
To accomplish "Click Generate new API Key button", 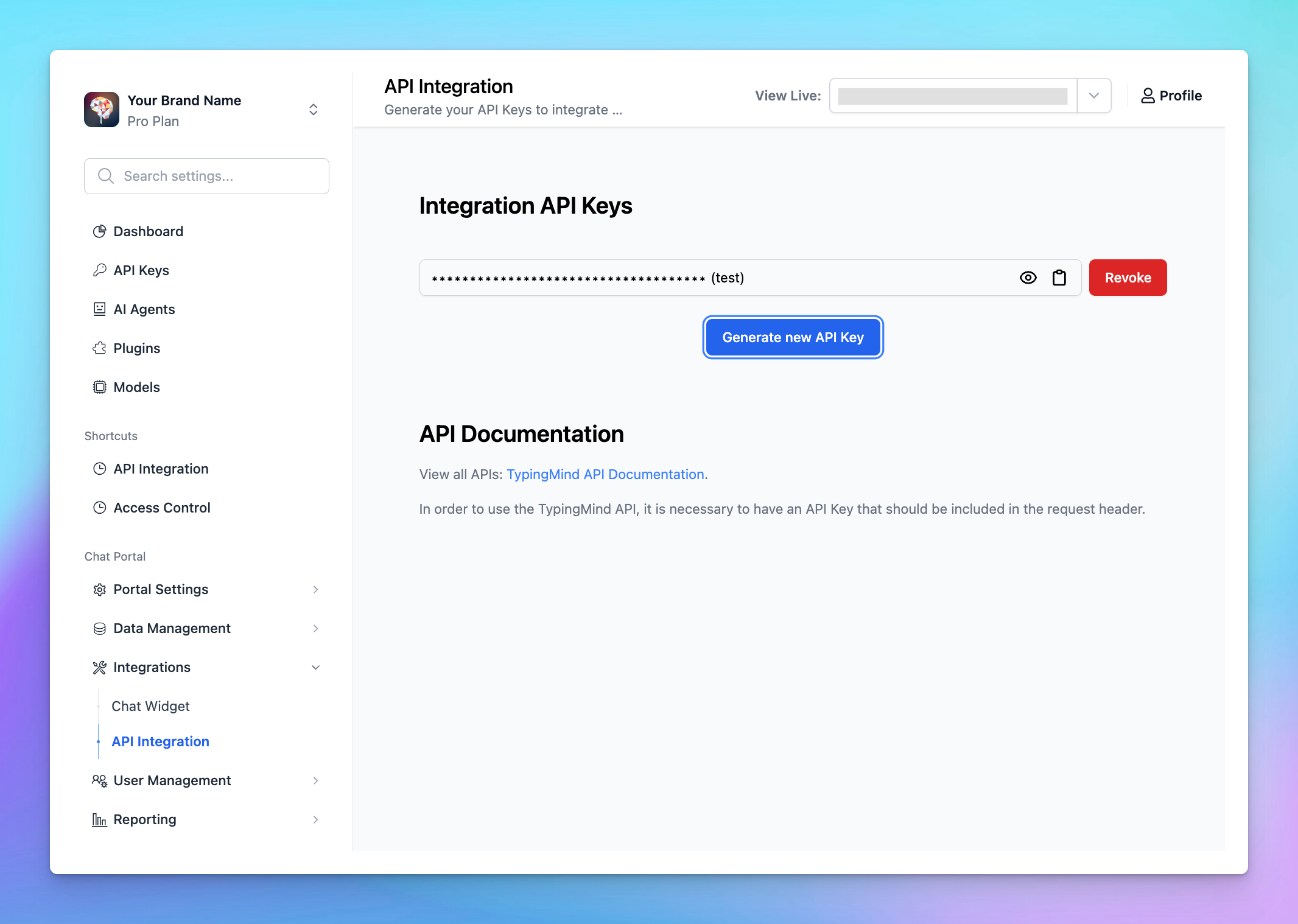I will click(793, 336).
